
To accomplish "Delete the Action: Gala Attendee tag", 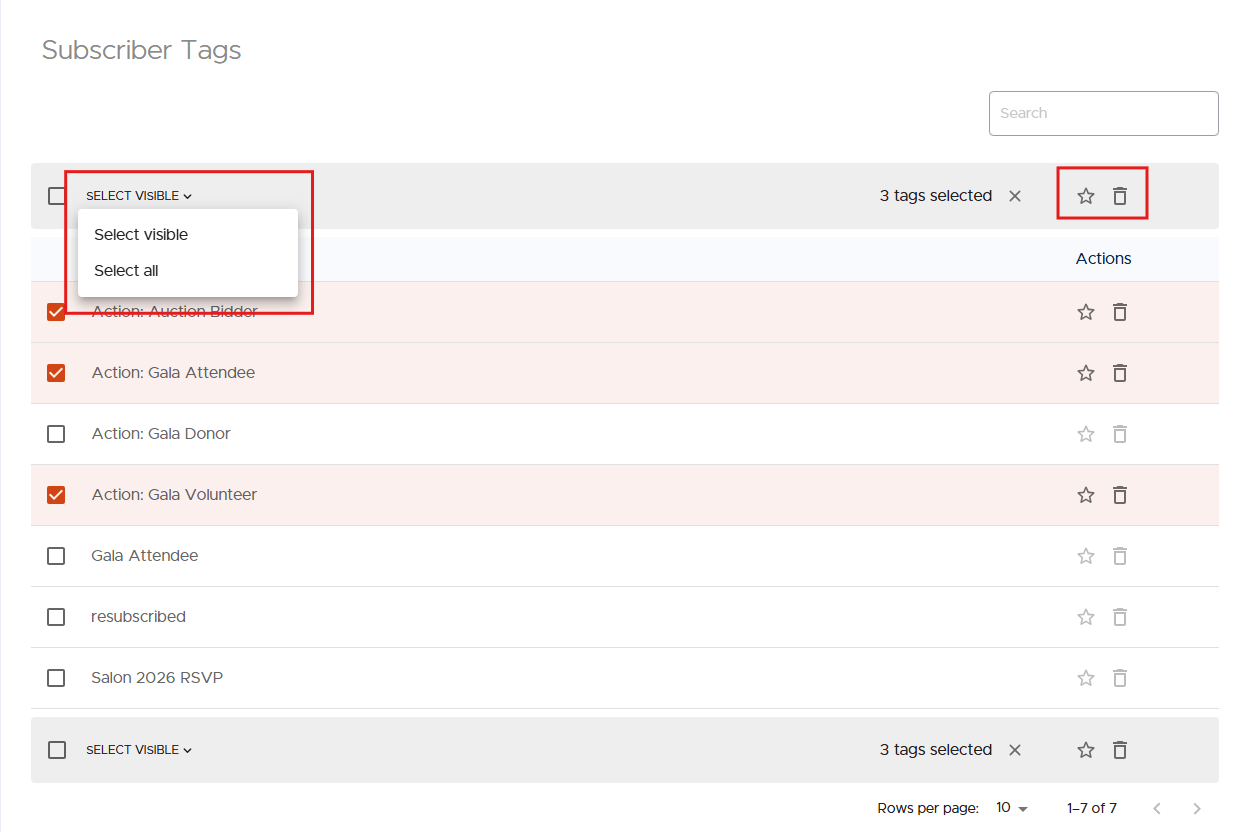I will point(1120,373).
